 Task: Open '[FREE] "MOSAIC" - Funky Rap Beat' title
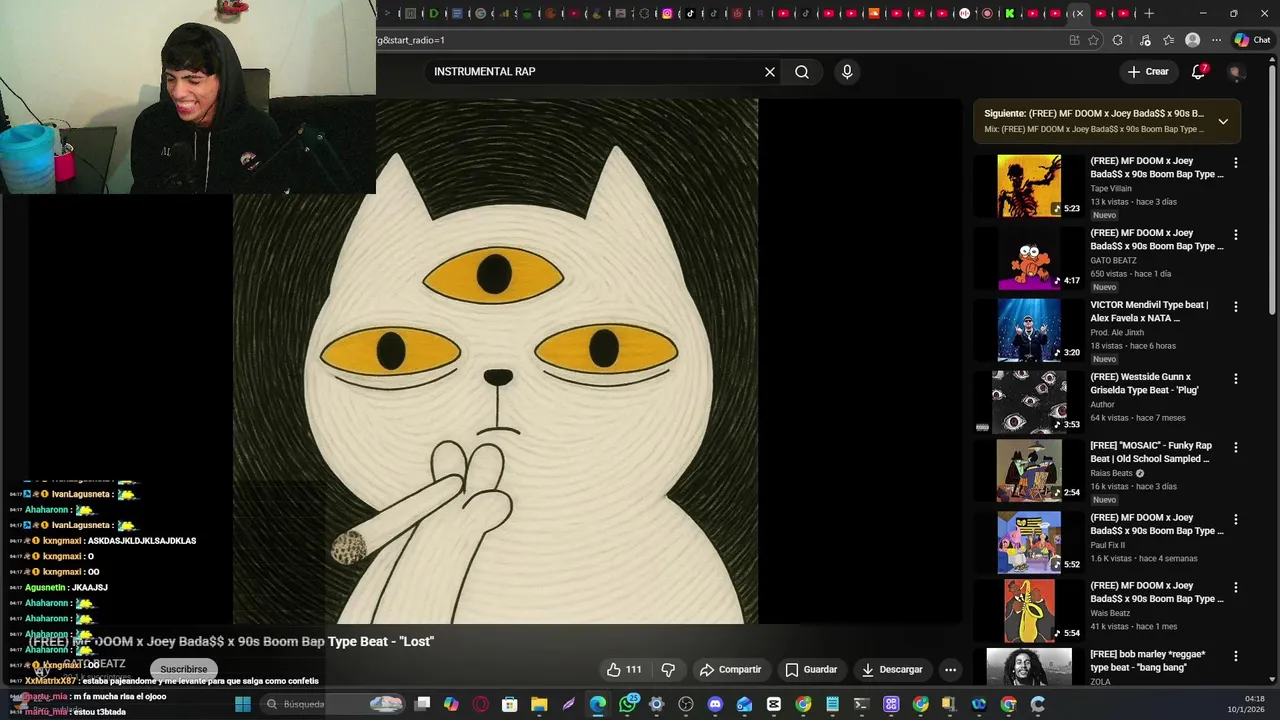[x=1151, y=452]
